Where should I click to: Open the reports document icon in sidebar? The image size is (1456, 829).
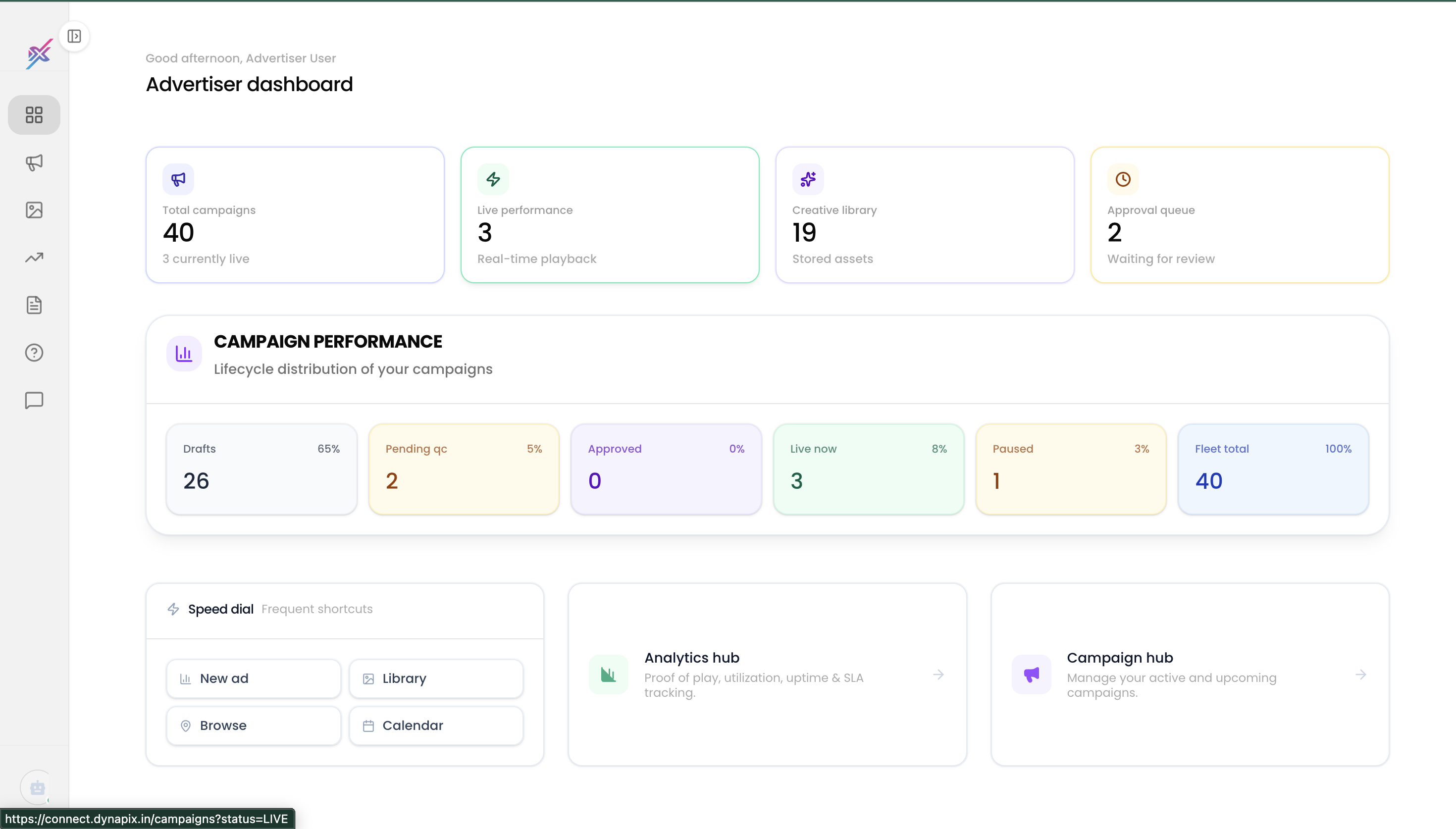pos(34,305)
